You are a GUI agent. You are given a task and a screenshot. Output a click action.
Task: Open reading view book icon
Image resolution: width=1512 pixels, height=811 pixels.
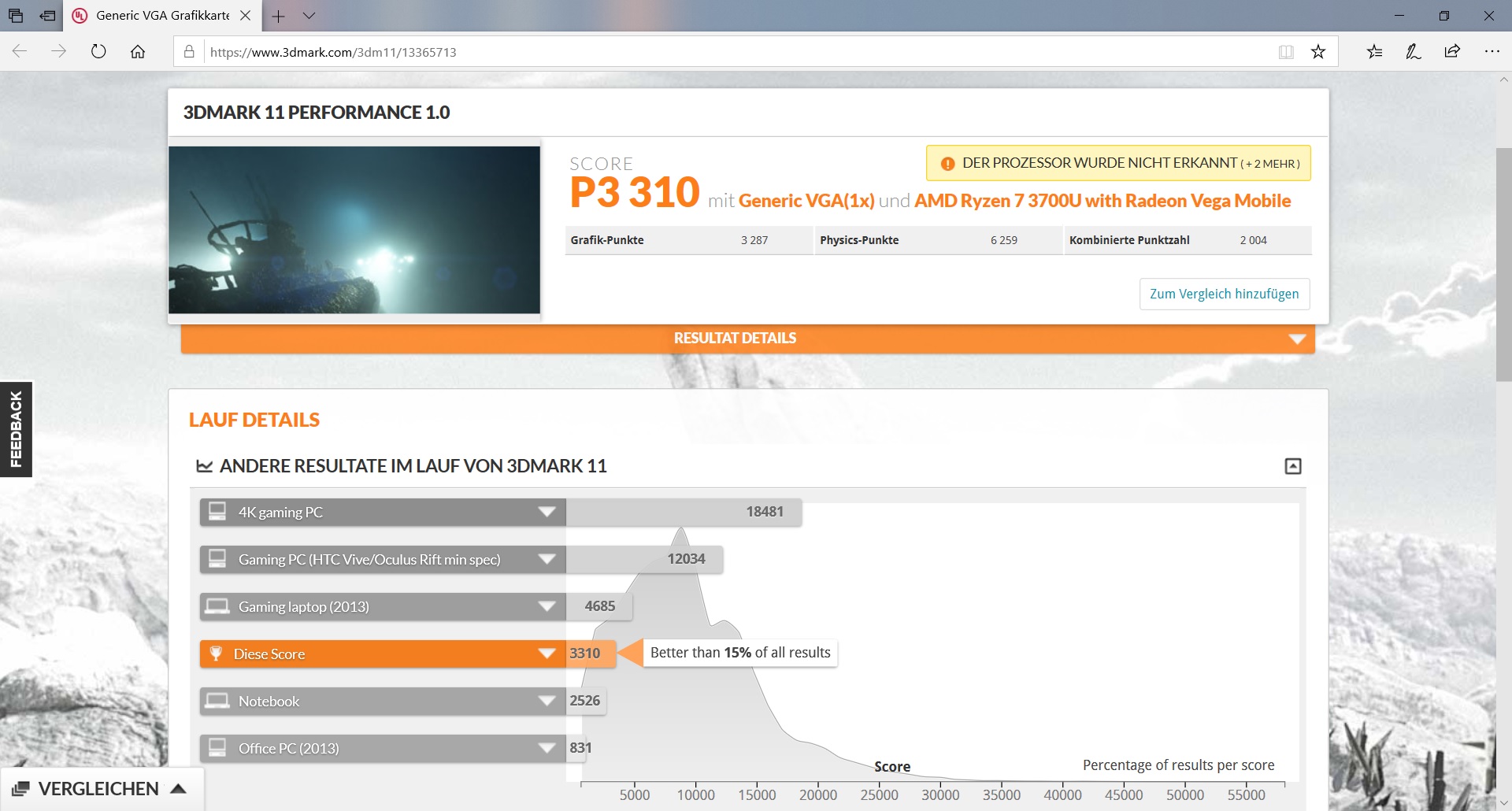tap(1286, 52)
